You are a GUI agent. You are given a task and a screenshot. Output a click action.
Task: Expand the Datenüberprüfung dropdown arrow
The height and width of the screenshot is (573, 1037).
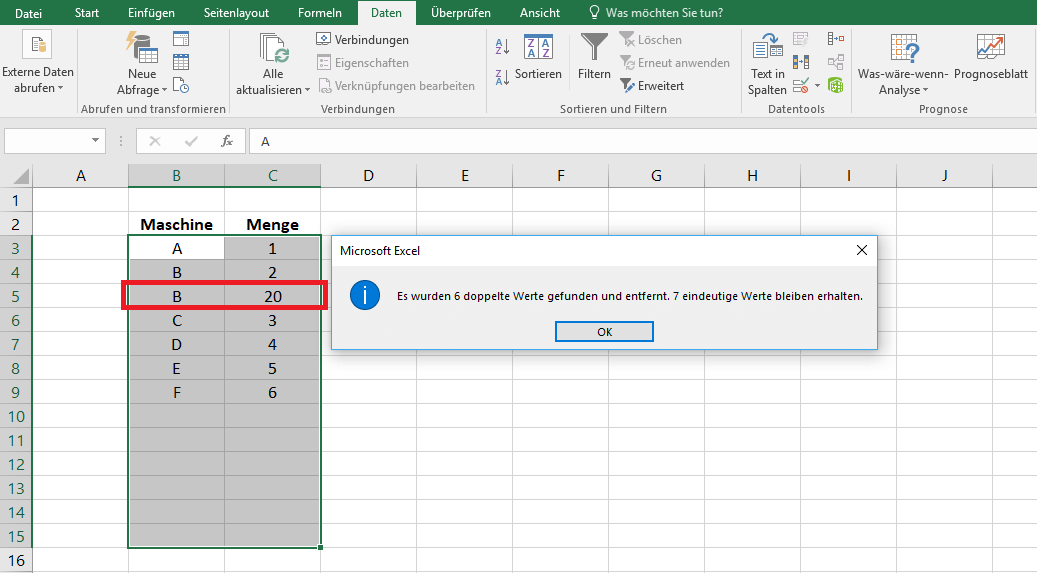point(817,85)
